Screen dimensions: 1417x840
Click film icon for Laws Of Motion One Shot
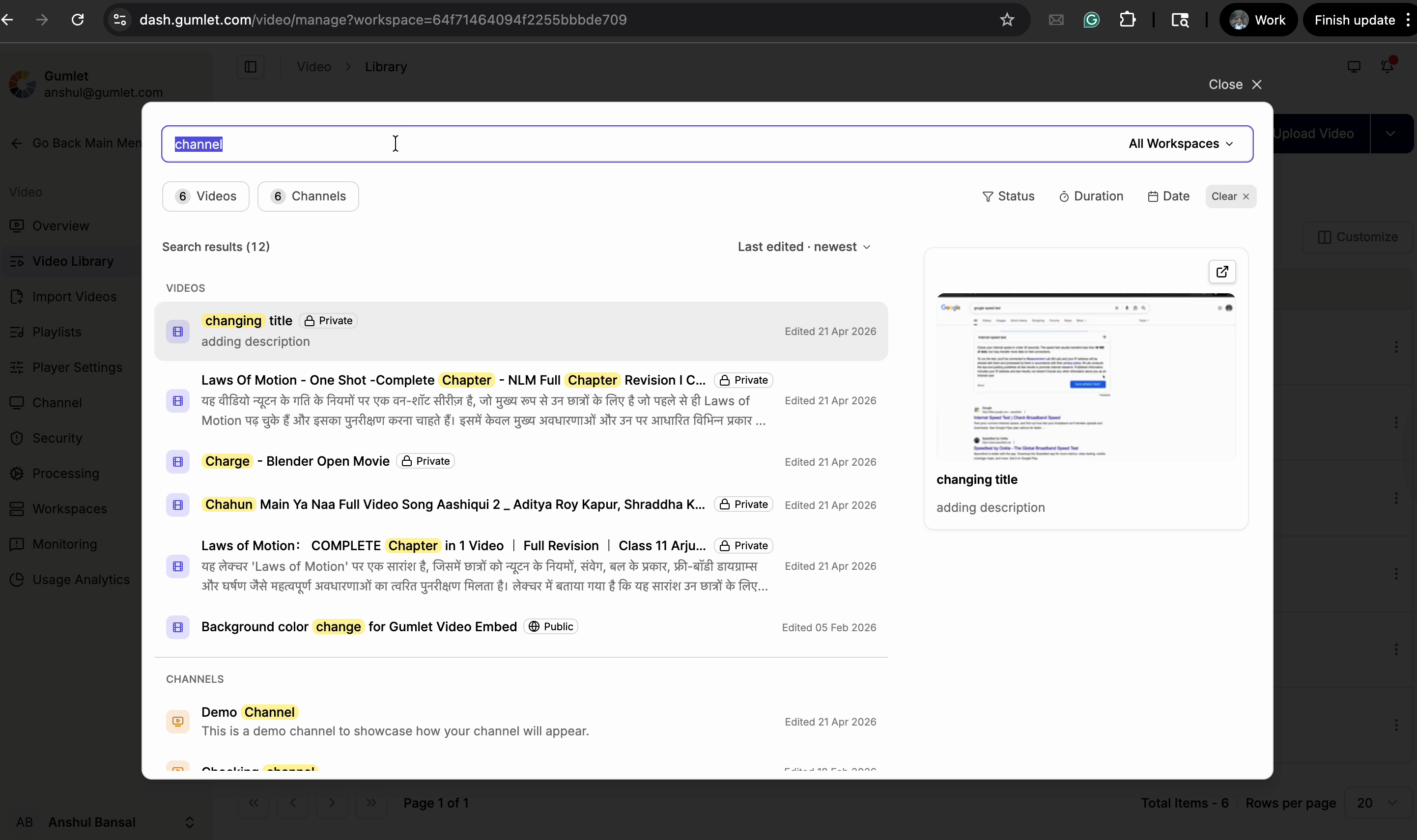click(178, 401)
